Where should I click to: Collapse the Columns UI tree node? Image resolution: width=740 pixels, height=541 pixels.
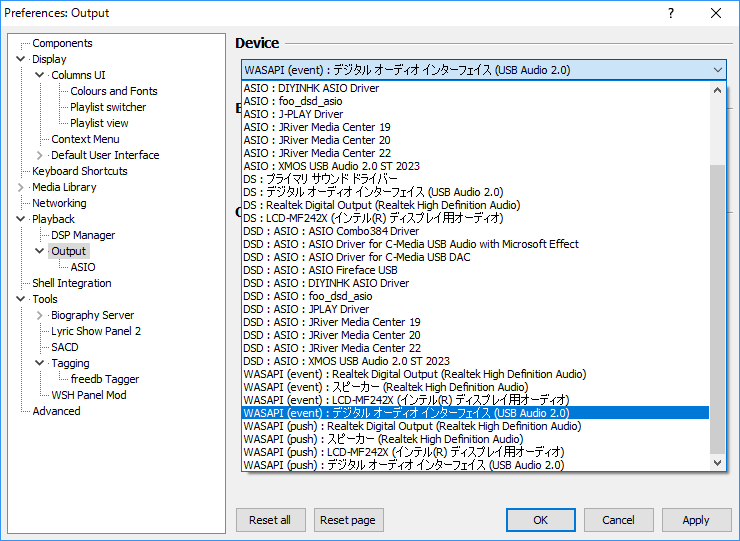40,75
